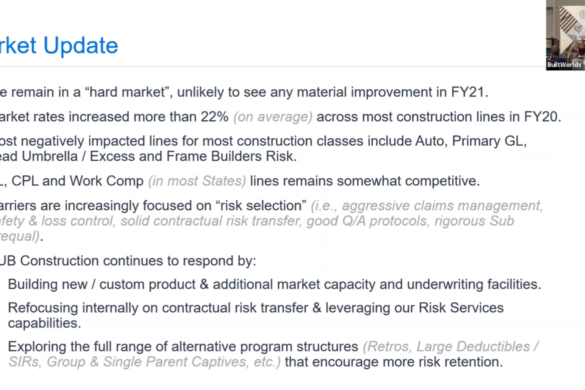
Task: Click the BuiltWorlds webcam video thumbnail
Action: [x=566, y=35]
